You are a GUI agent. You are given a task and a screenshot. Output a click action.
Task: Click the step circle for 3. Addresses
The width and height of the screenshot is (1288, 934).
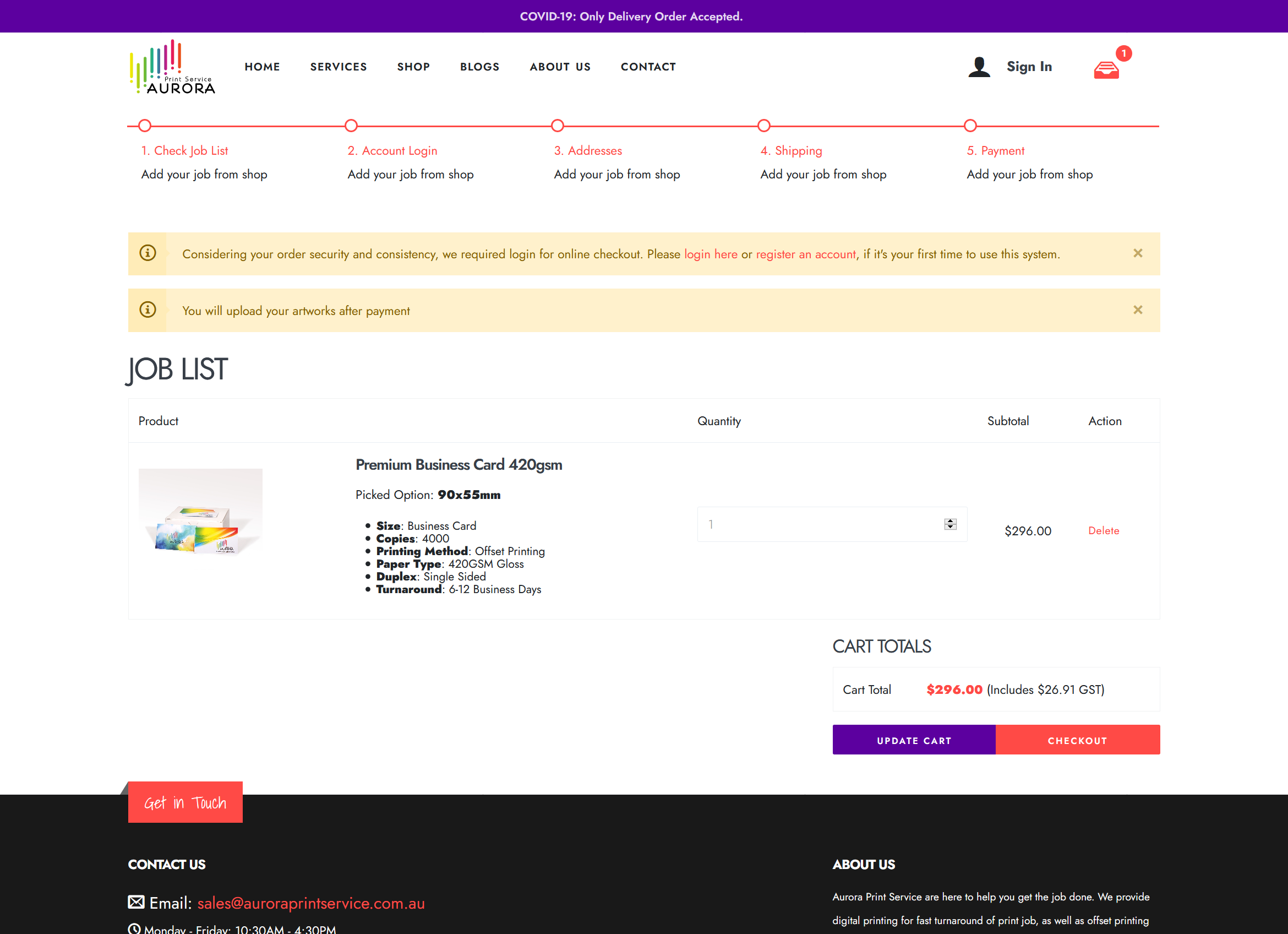[x=558, y=126]
